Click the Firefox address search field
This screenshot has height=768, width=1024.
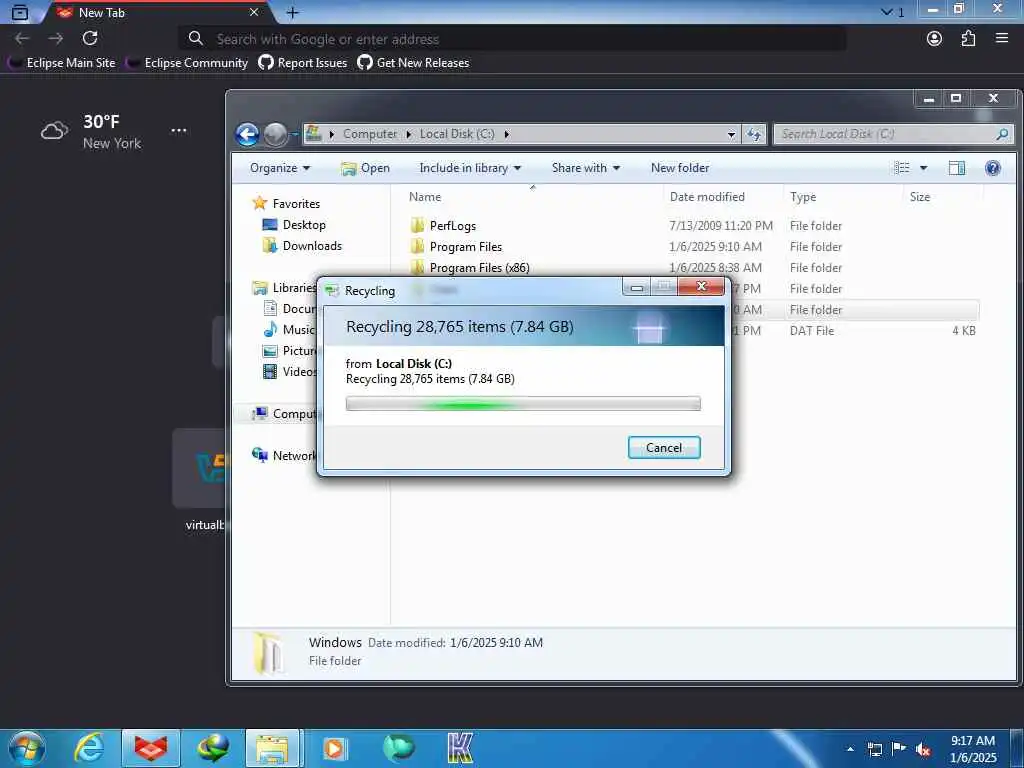point(513,39)
